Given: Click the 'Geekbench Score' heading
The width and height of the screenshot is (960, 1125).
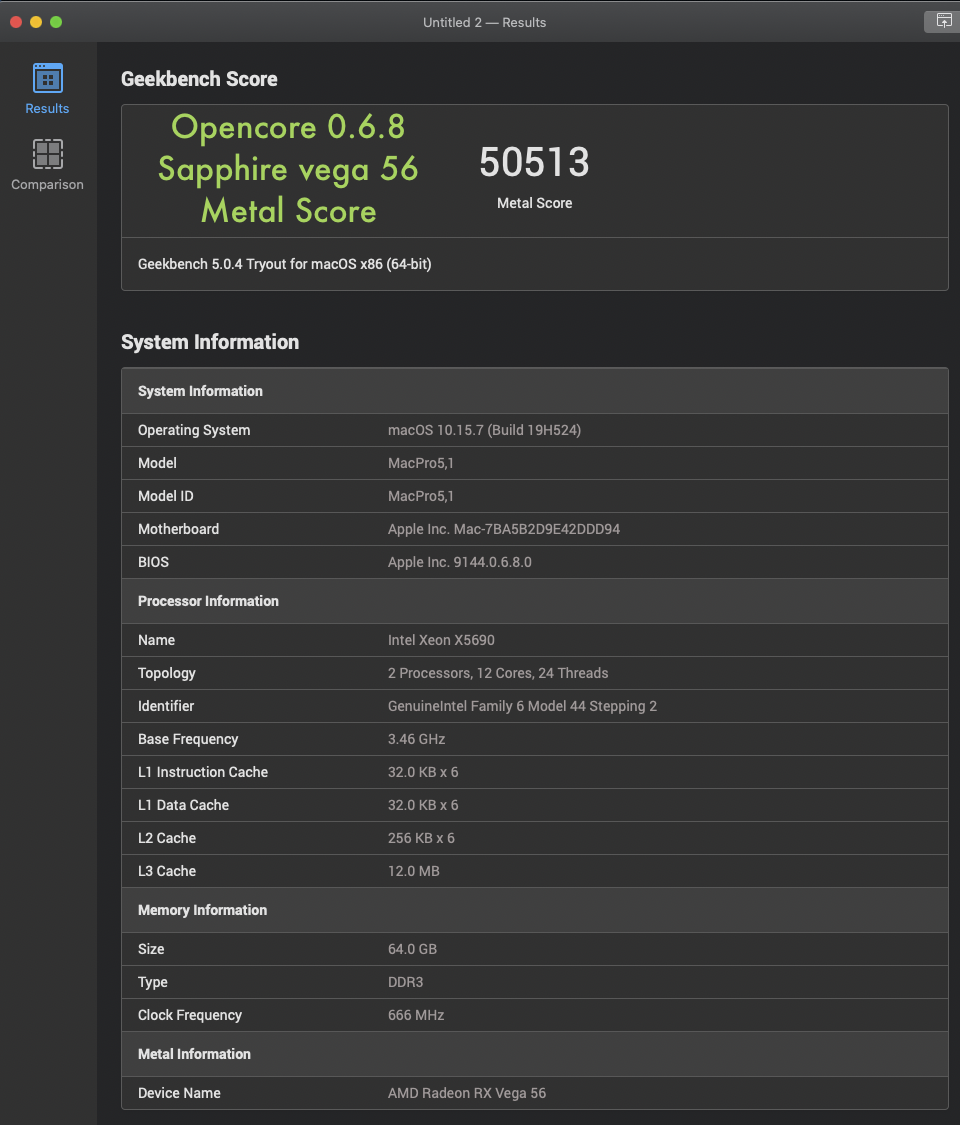Looking at the screenshot, I should pyautogui.click(x=199, y=79).
